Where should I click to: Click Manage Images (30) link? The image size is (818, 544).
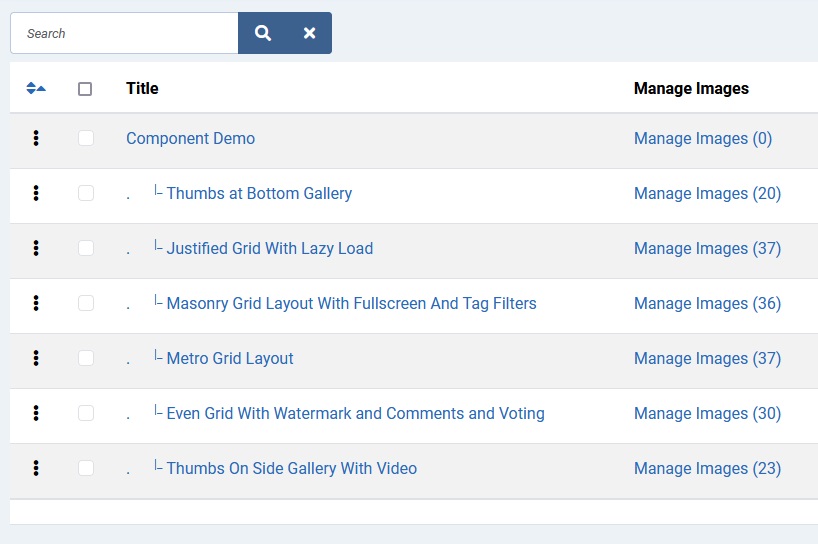tap(707, 413)
